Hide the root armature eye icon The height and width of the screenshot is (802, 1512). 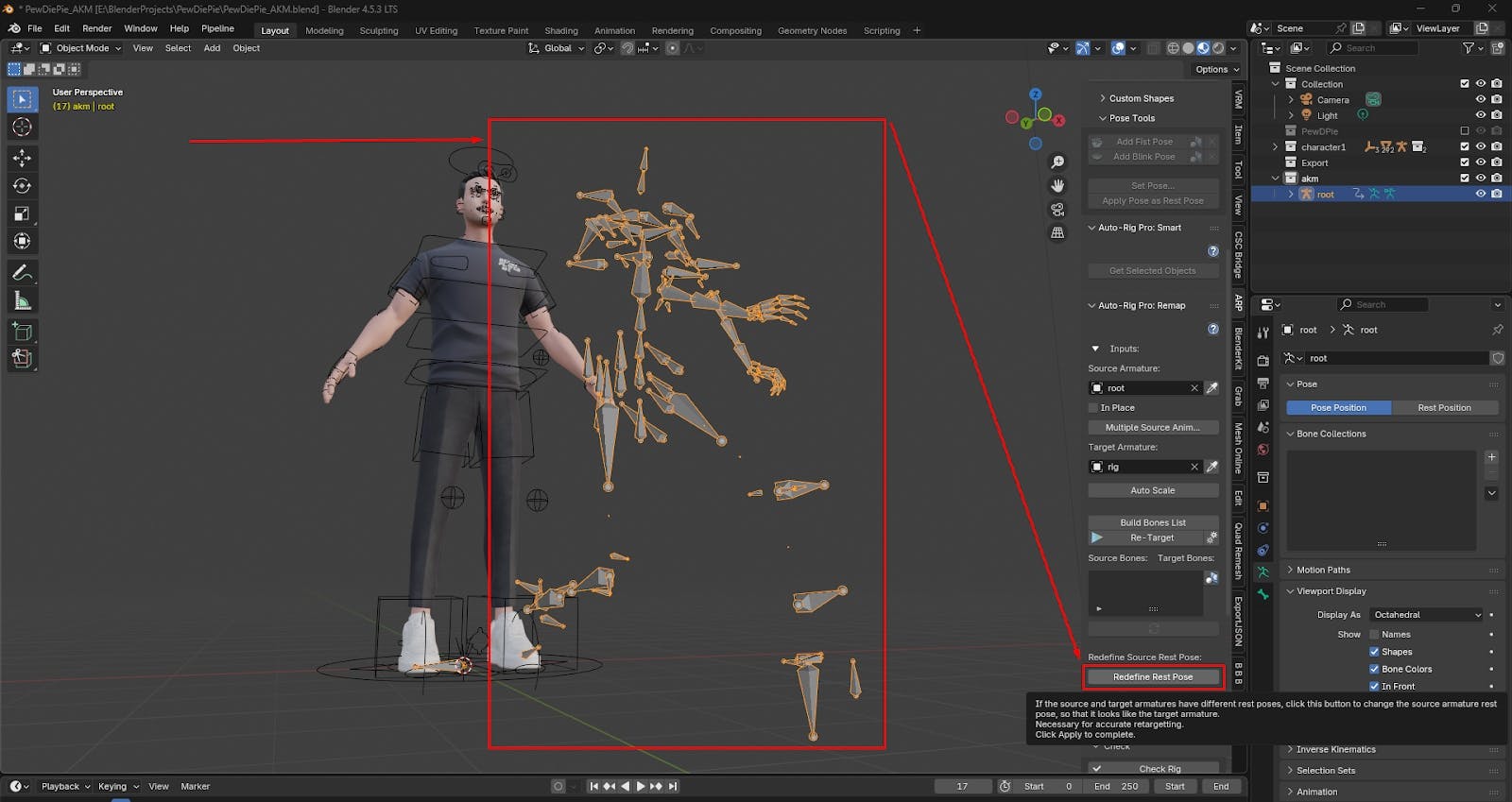pos(1481,194)
